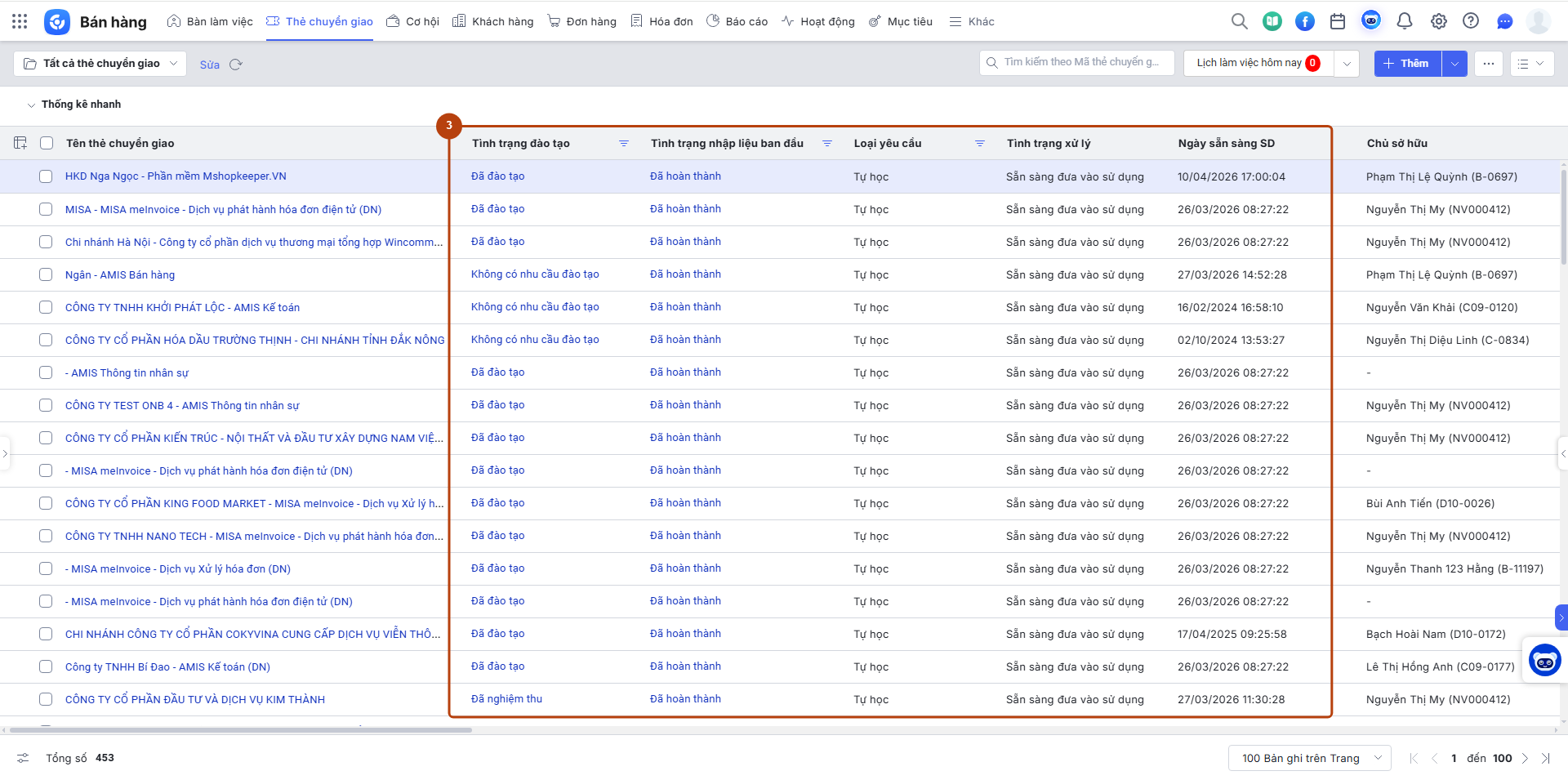Refresh the list with reload icon
The height and width of the screenshot is (780, 1568).
[x=236, y=65]
